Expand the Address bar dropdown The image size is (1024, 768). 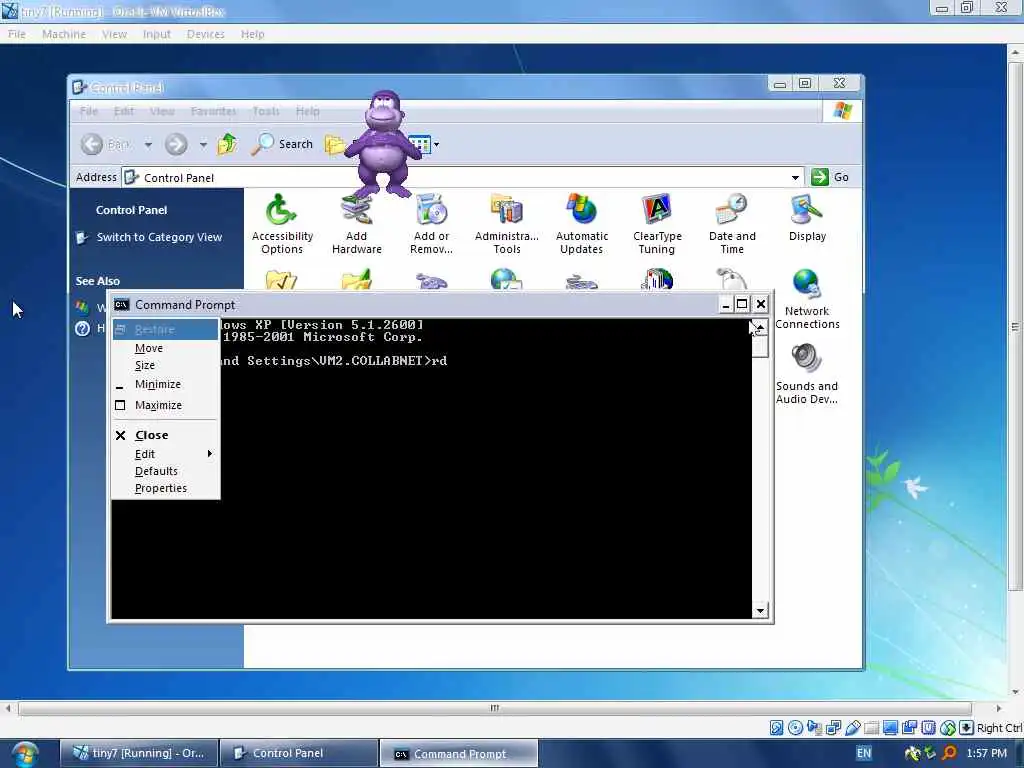795,178
